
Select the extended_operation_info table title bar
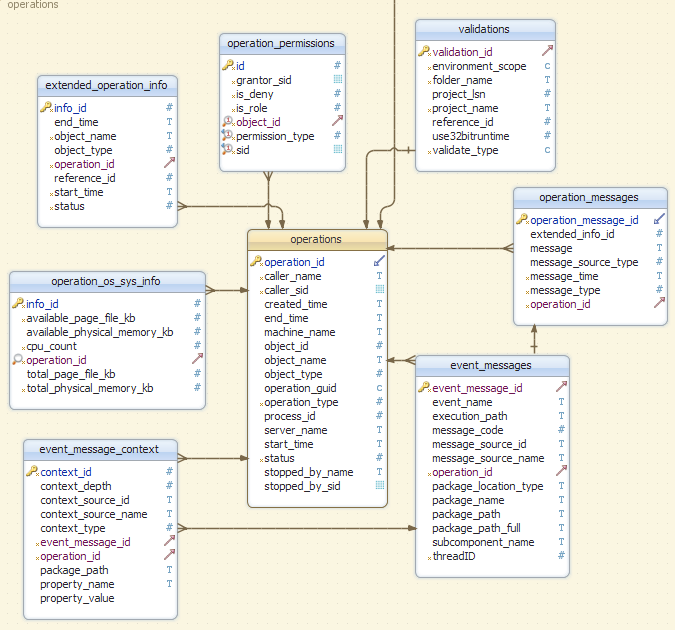(106, 85)
